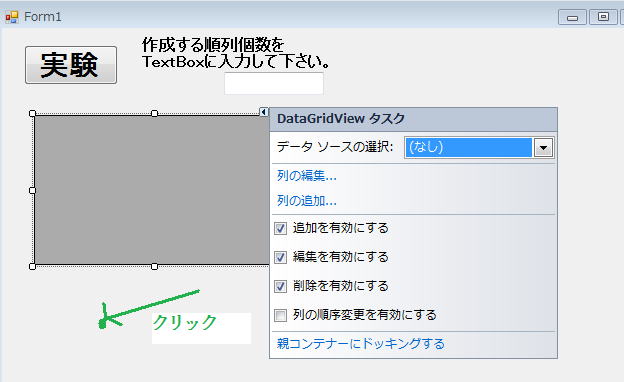Click the maximize button of Form1
Image resolution: width=624 pixels, height=382 pixels.
click(x=603, y=17)
